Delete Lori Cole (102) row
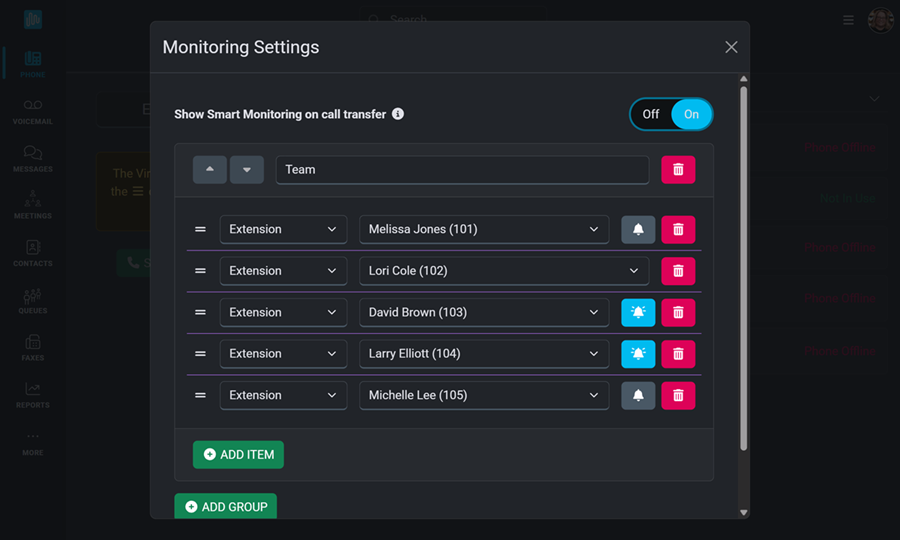The width and height of the screenshot is (900, 540). click(678, 271)
